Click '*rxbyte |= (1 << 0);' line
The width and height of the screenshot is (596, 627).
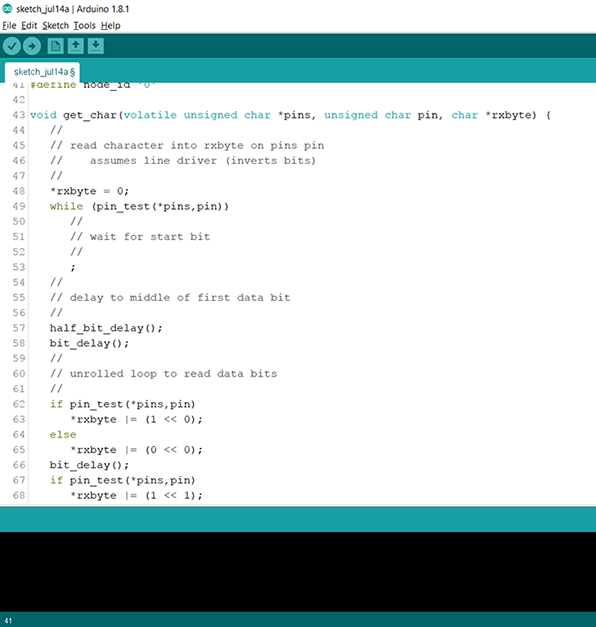(136, 419)
